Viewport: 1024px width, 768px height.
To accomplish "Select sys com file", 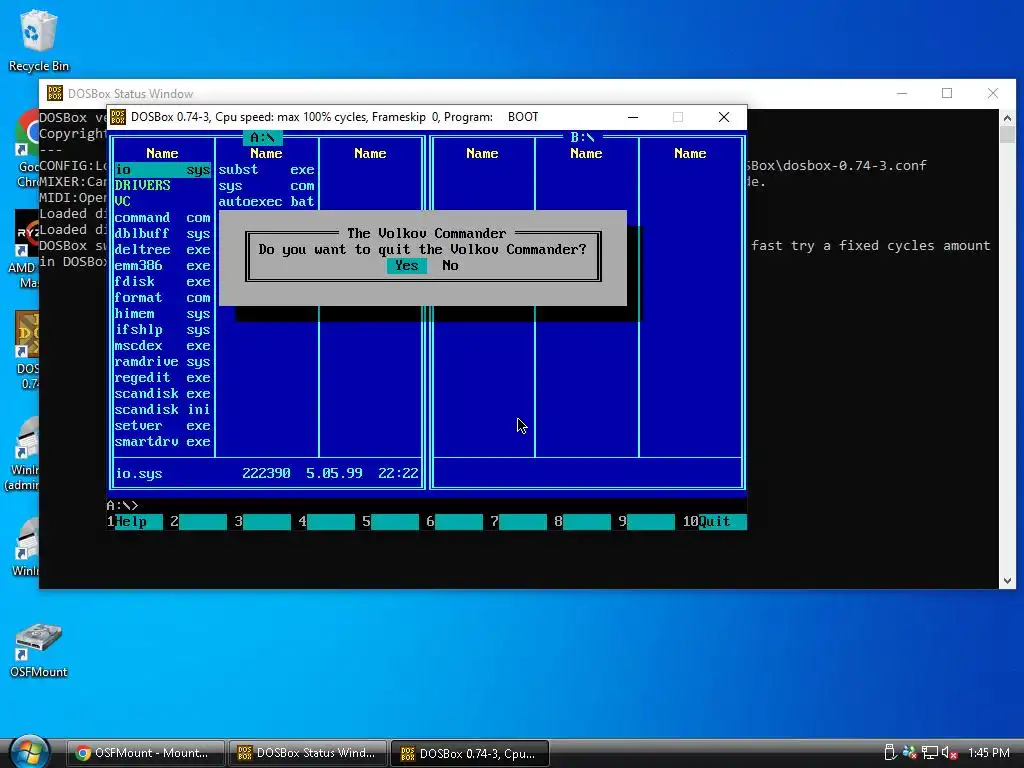I will (266, 185).
